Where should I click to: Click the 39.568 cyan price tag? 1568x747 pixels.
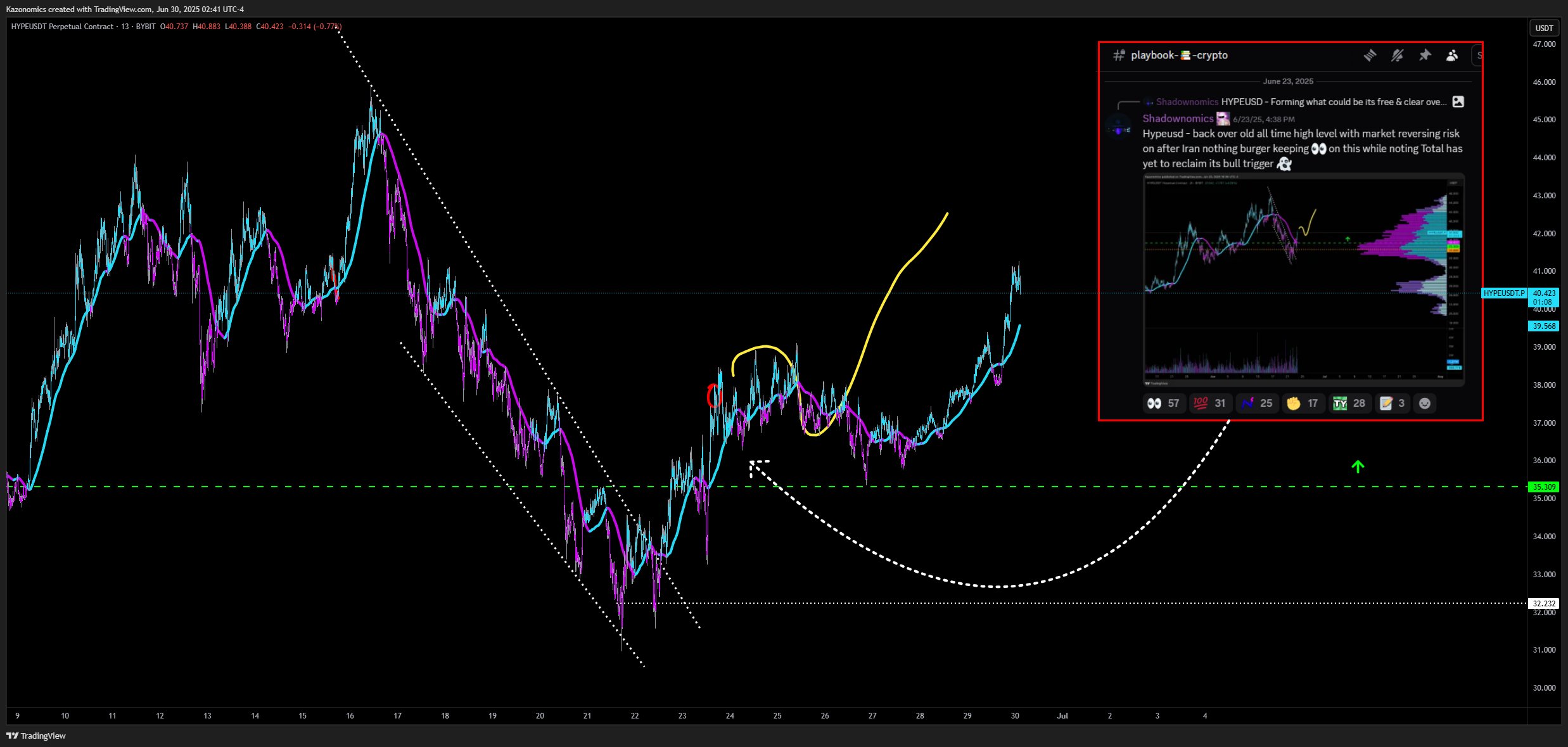click(1544, 326)
